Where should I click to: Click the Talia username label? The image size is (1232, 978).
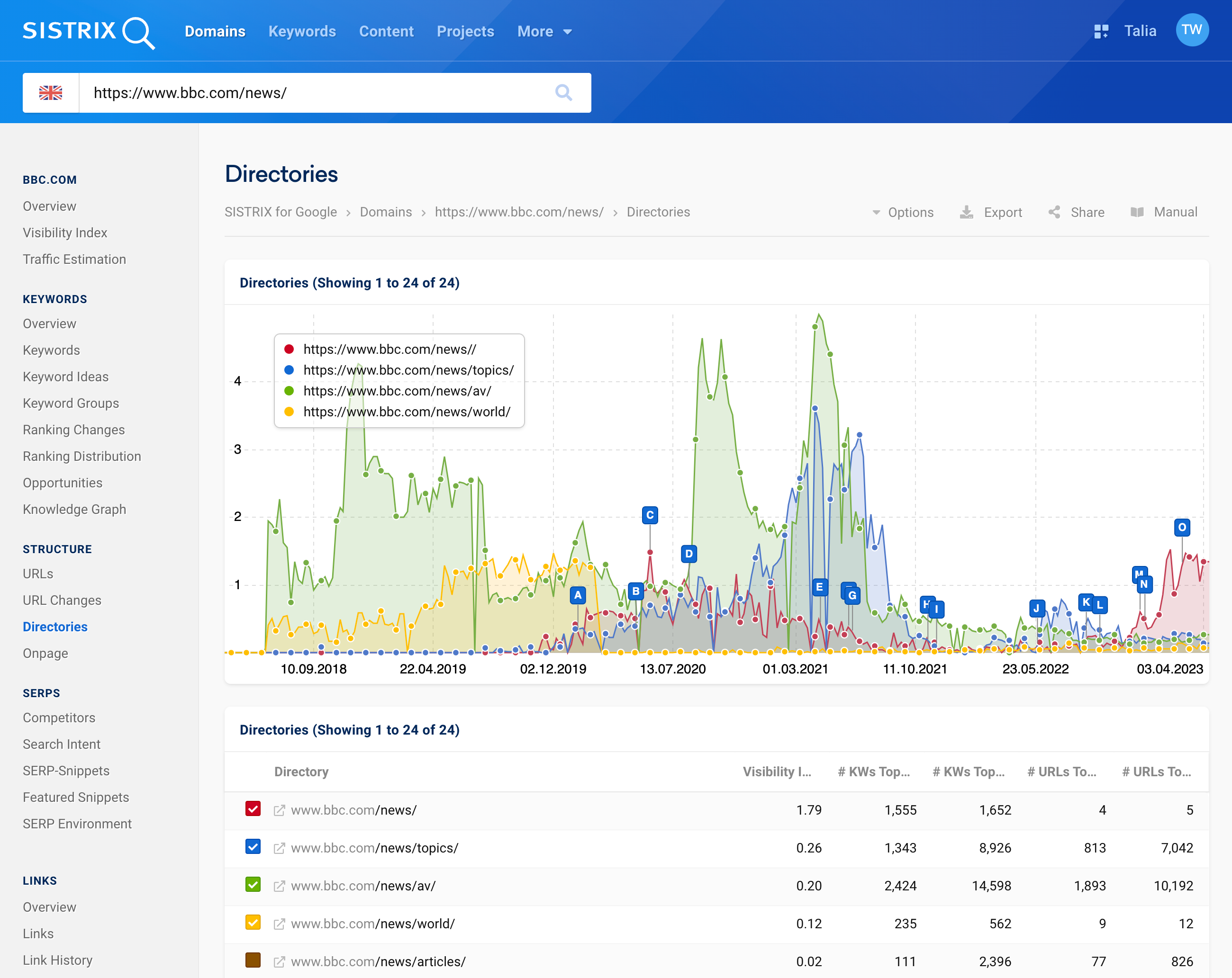coord(1140,31)
